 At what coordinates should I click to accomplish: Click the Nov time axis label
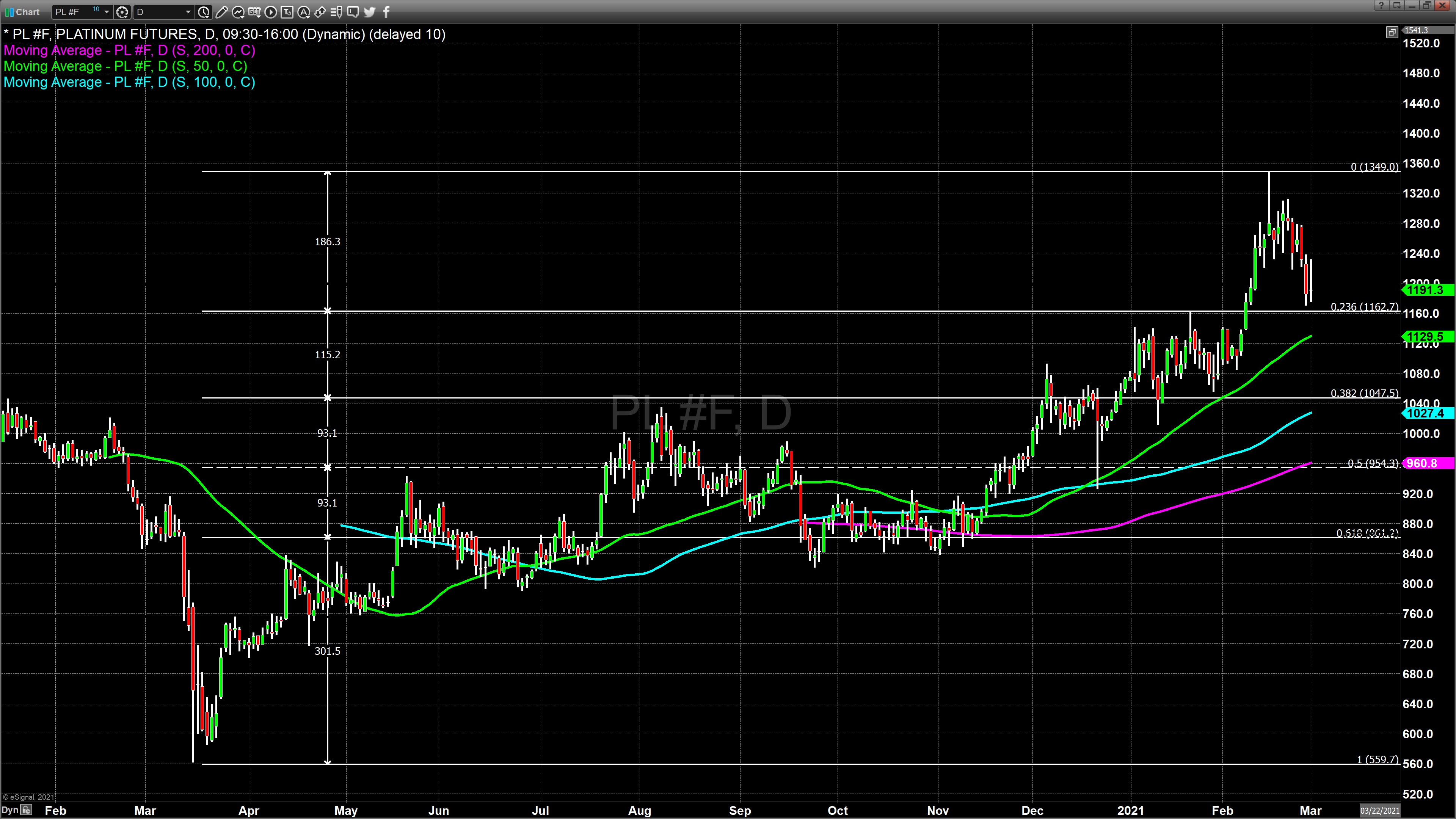(938, 811)
